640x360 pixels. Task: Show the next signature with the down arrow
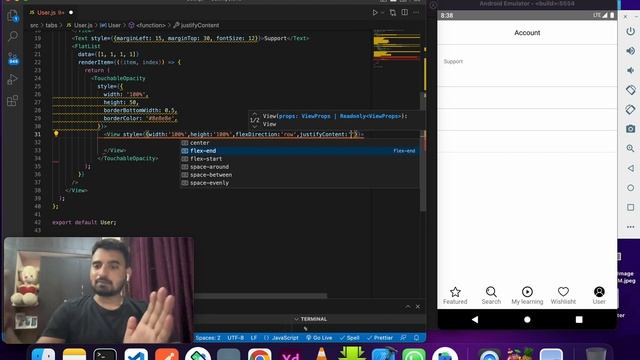pos(255,126)
